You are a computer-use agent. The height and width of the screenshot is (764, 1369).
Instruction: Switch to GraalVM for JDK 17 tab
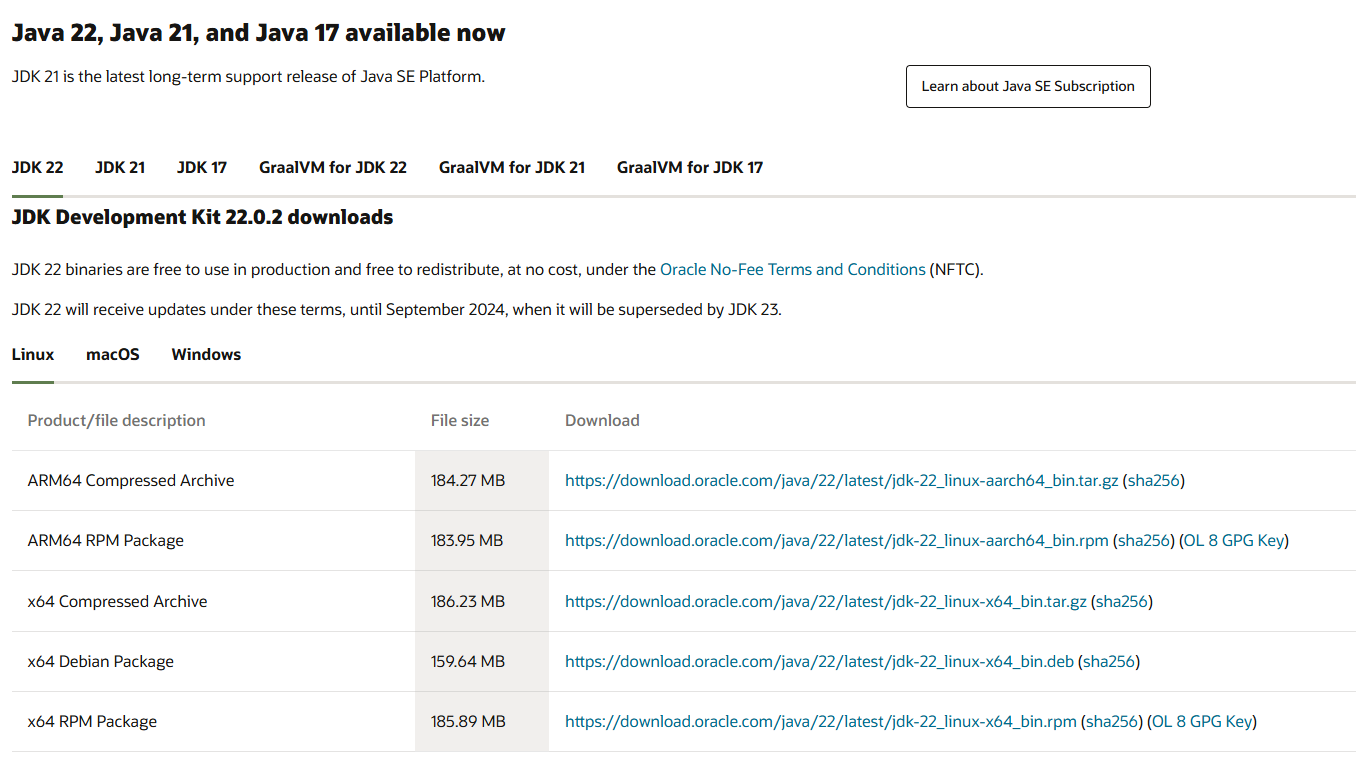(690, 167)
